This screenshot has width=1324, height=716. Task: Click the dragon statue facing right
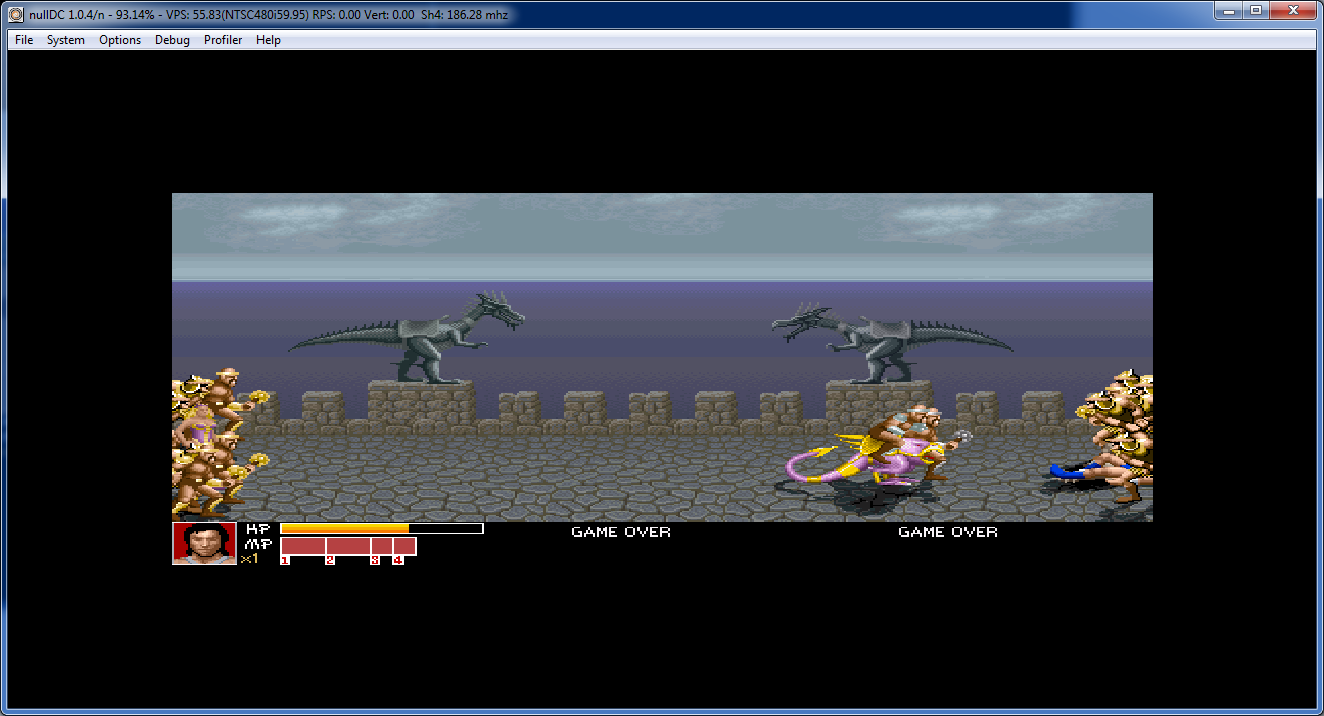[x=420, y=338]
